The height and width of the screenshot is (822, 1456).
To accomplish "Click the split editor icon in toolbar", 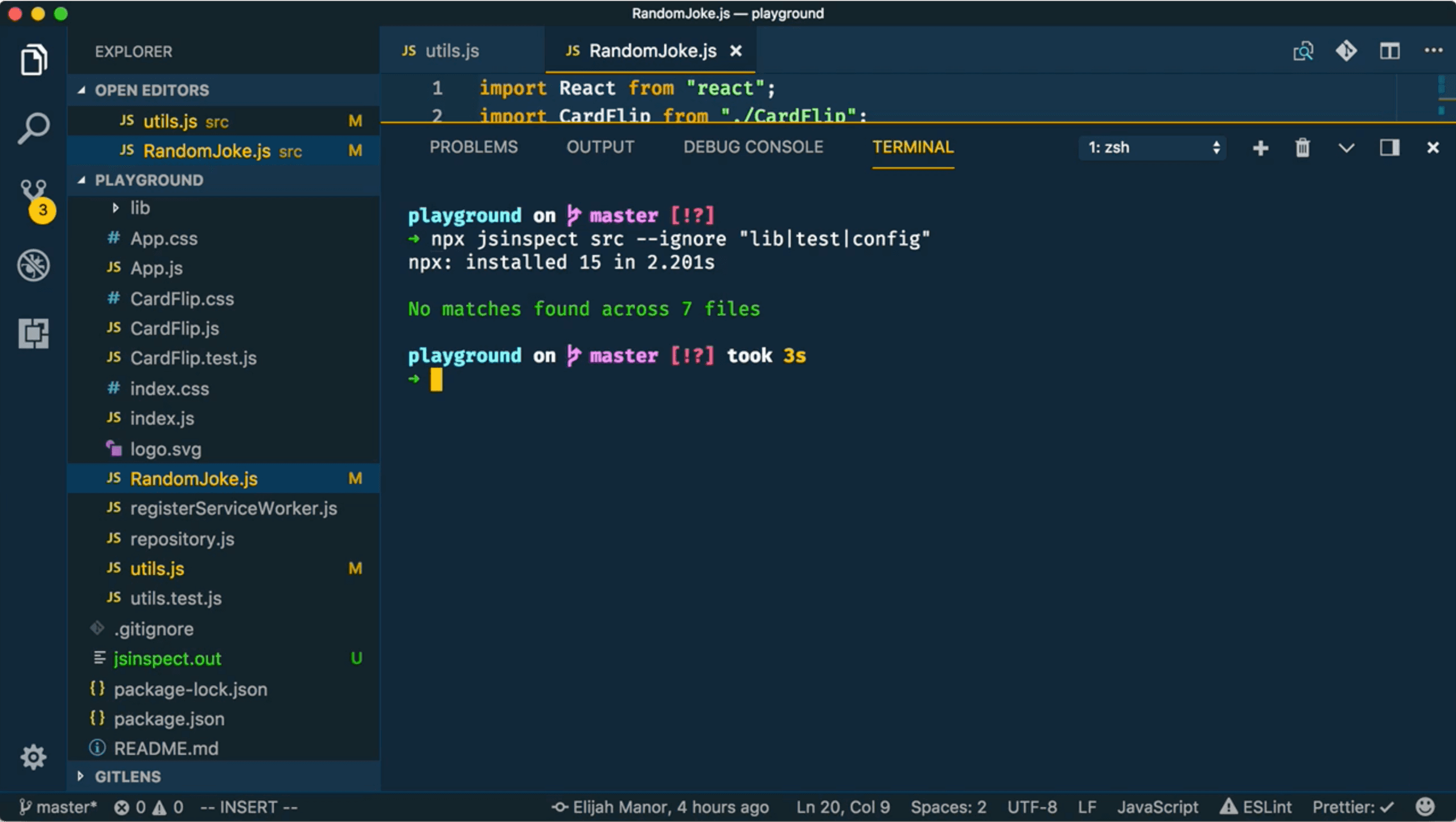I will (x=1390, y=50).
